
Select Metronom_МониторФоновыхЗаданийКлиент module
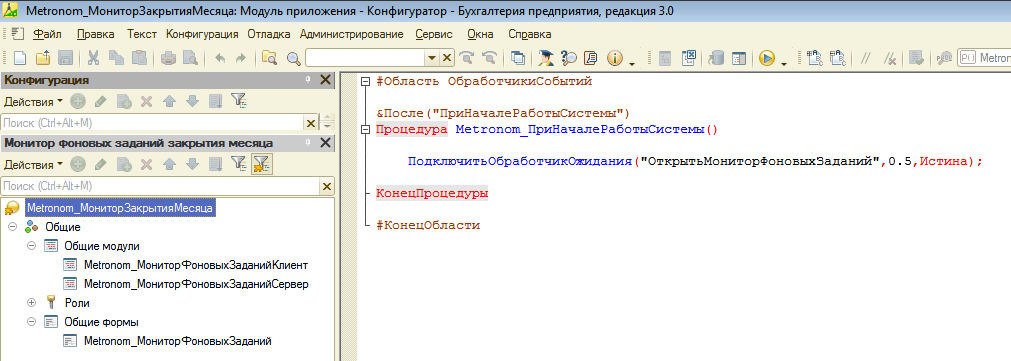click(x=196, y=265)
